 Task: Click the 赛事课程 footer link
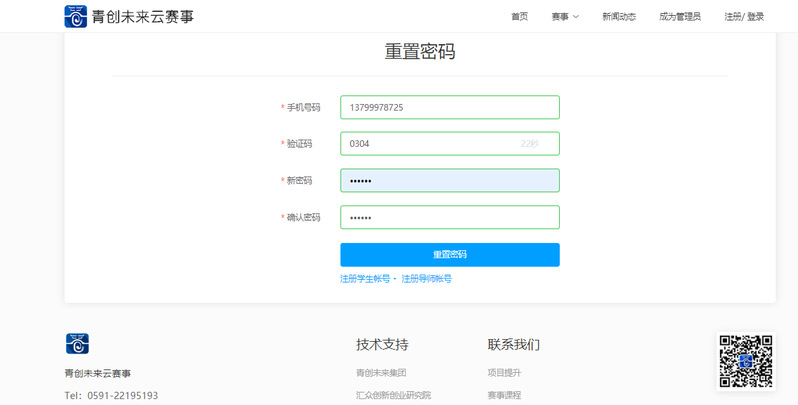[x=504, y=395]
